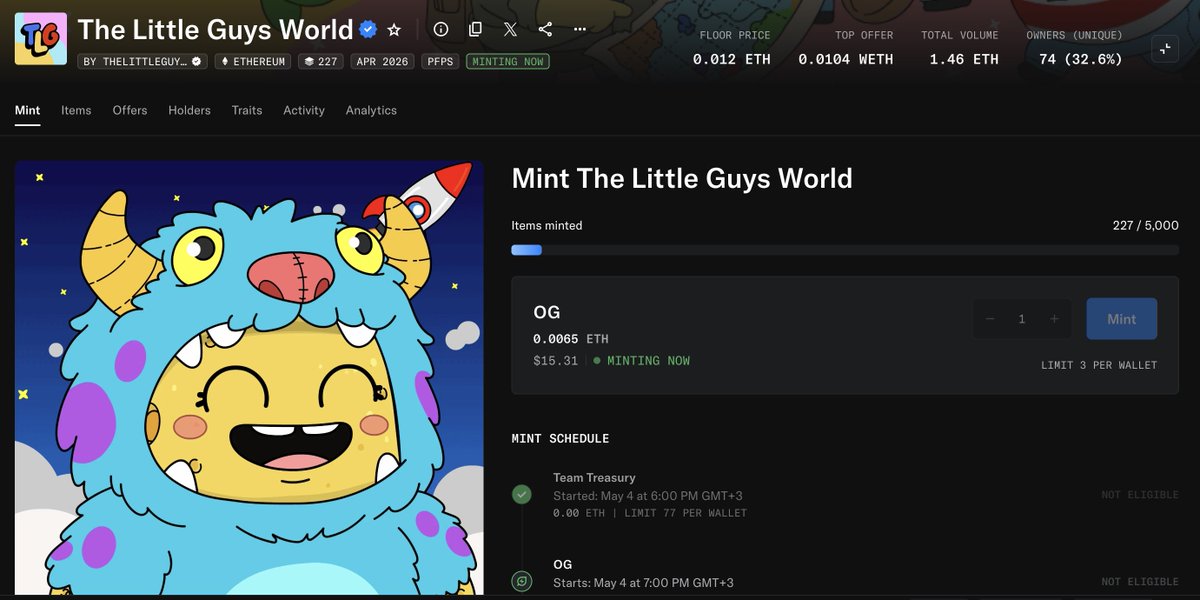The width and height of the screenshot is (1200, 600).
Task: Click the 227 items count chip
Action: 321,61
